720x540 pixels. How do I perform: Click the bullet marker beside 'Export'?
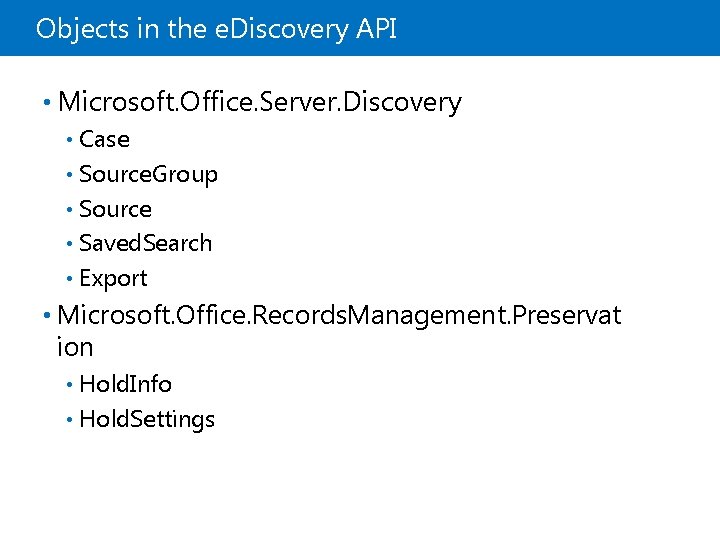[69, 278]
